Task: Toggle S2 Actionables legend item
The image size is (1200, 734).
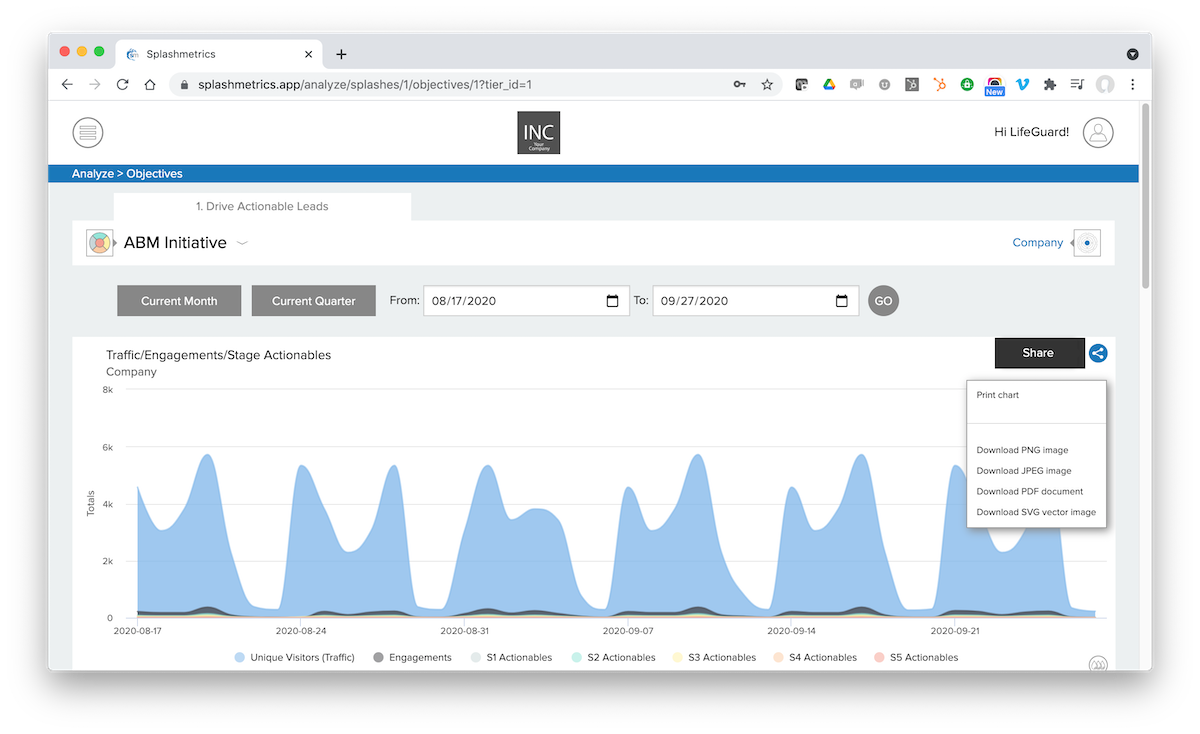Action: pyautogui.click(x=613, y=657)
